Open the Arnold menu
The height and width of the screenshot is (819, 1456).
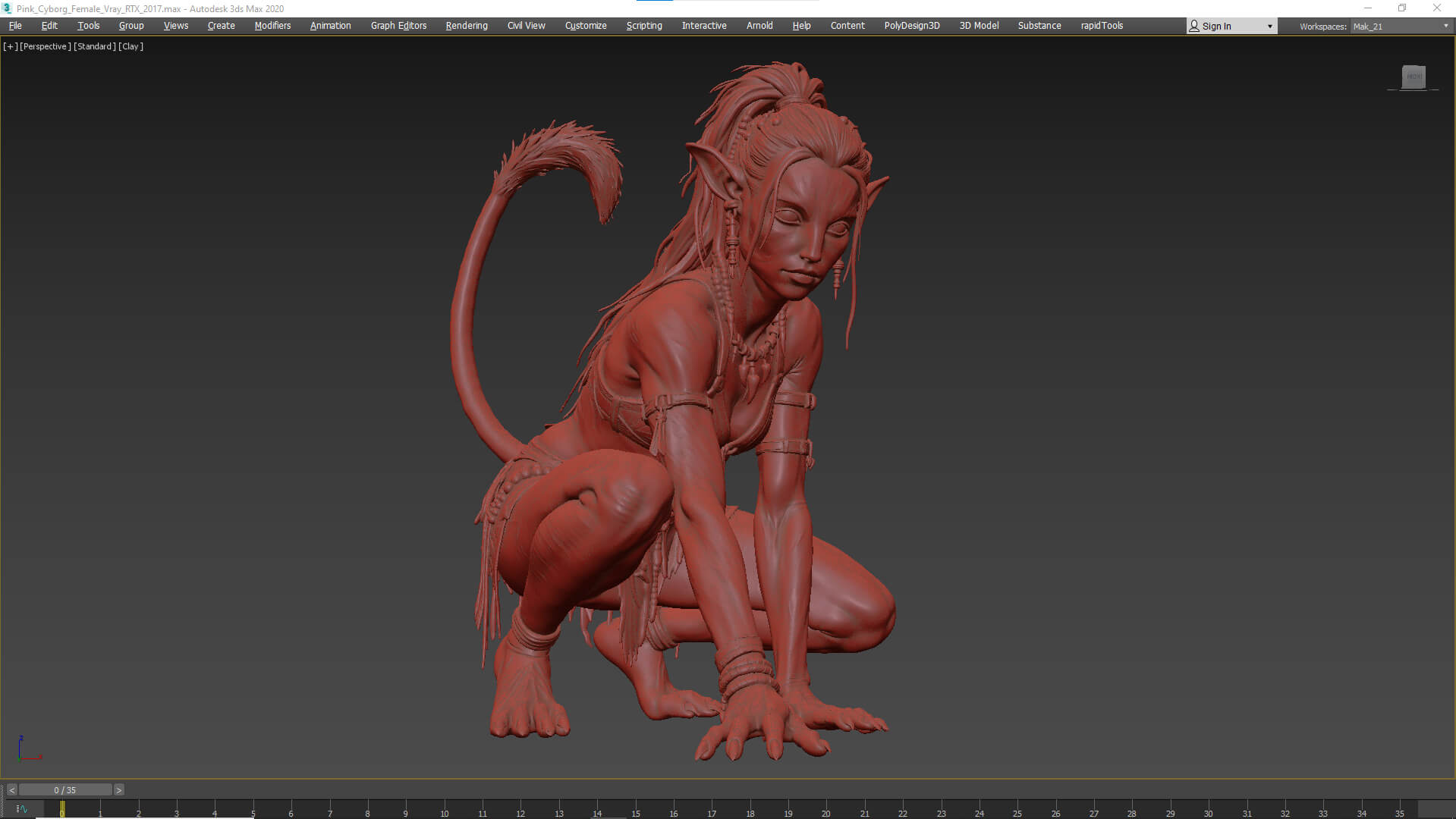point(759,26)
